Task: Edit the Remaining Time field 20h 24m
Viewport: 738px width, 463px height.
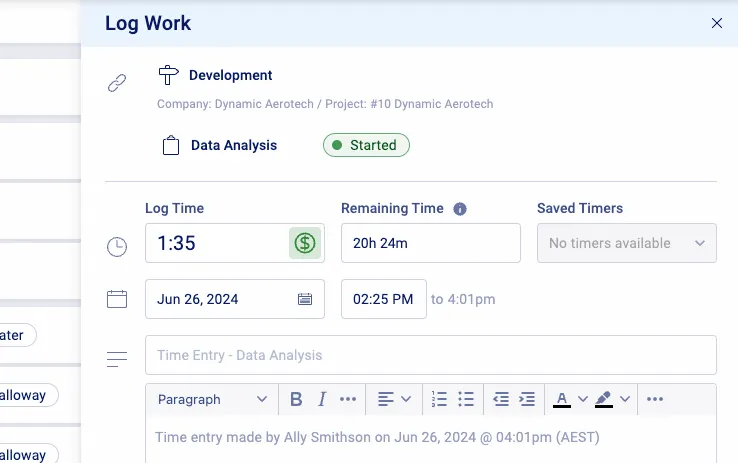Action: pos(431,243)
